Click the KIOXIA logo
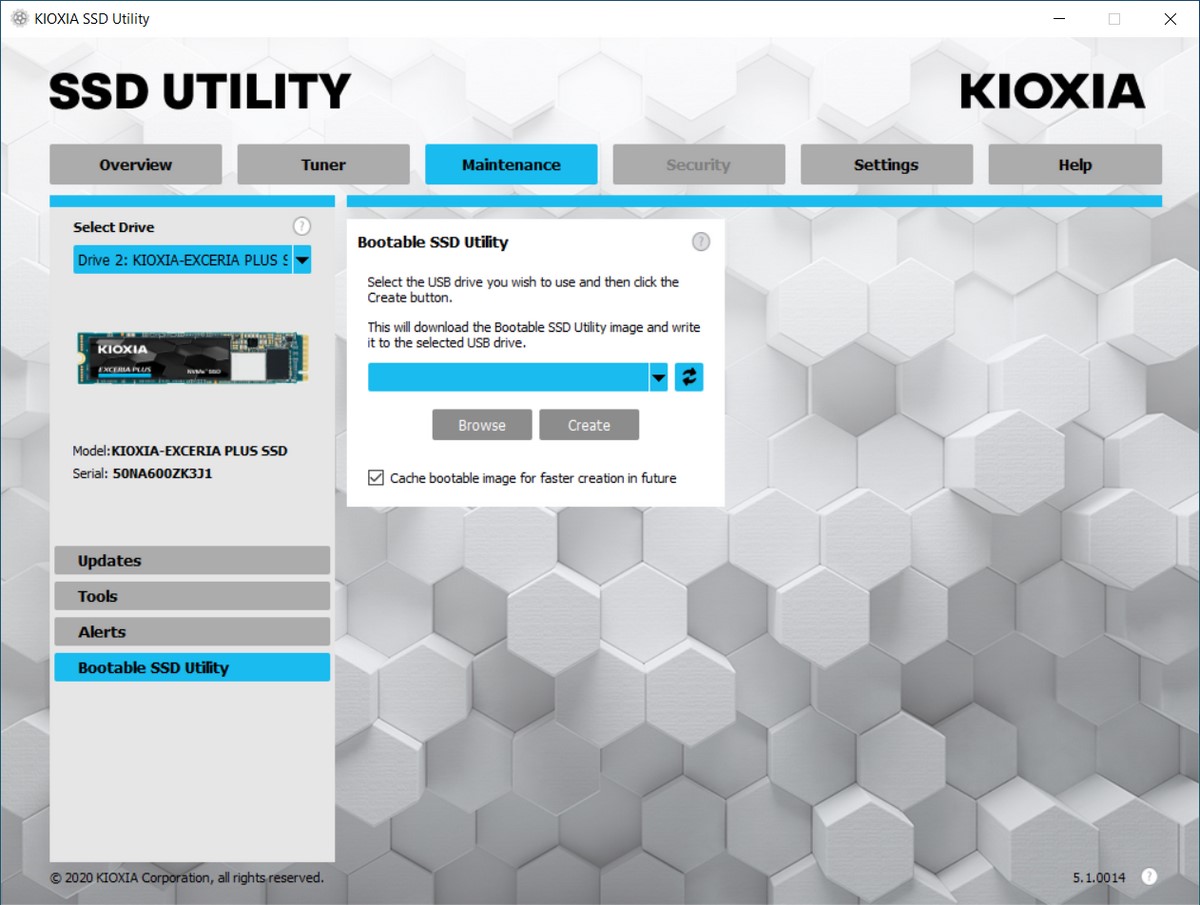This screenshot has height=905, width=1200. coord(1053,91)
